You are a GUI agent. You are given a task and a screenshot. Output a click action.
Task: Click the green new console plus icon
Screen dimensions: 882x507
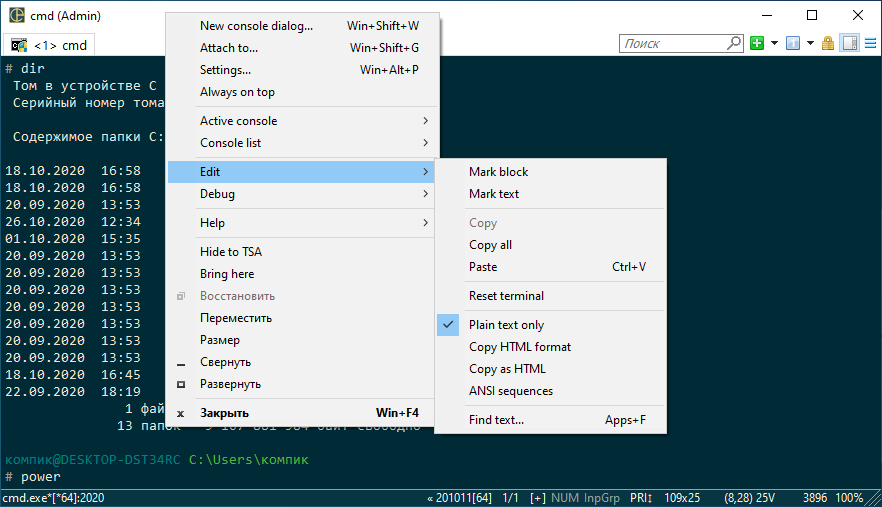click(757, 44)
